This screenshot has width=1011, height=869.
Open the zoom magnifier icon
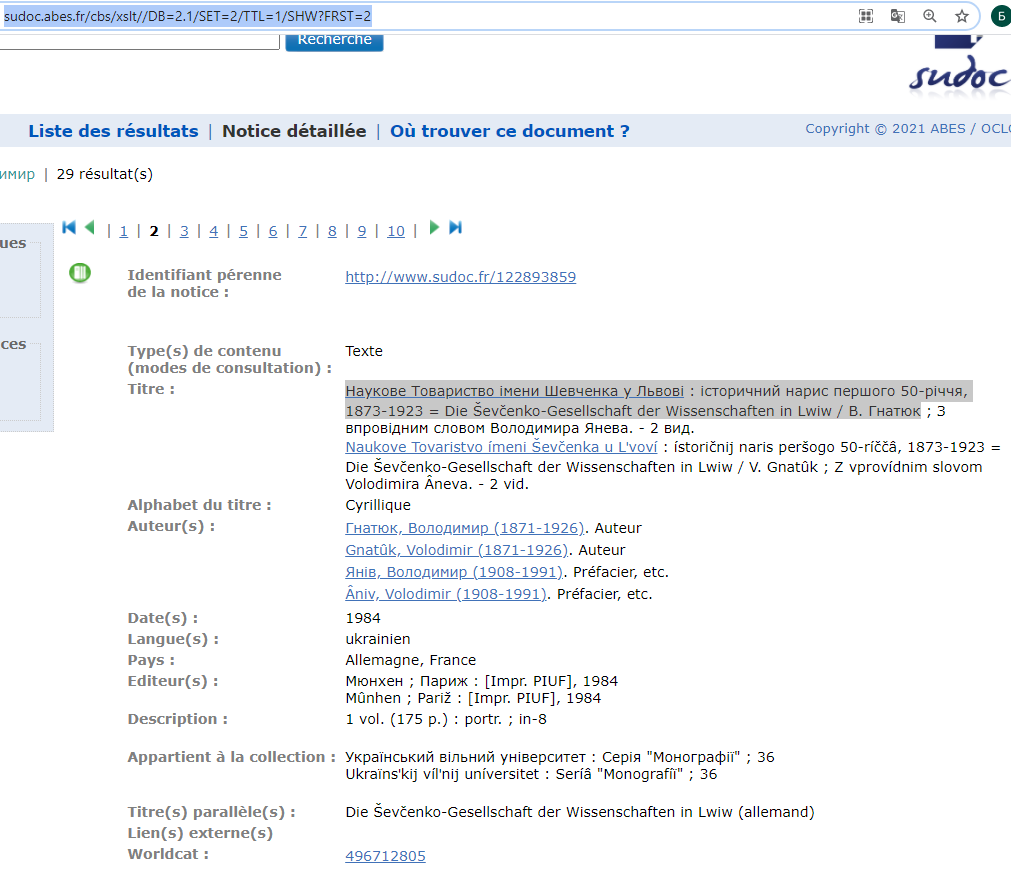tap(930, 16)
